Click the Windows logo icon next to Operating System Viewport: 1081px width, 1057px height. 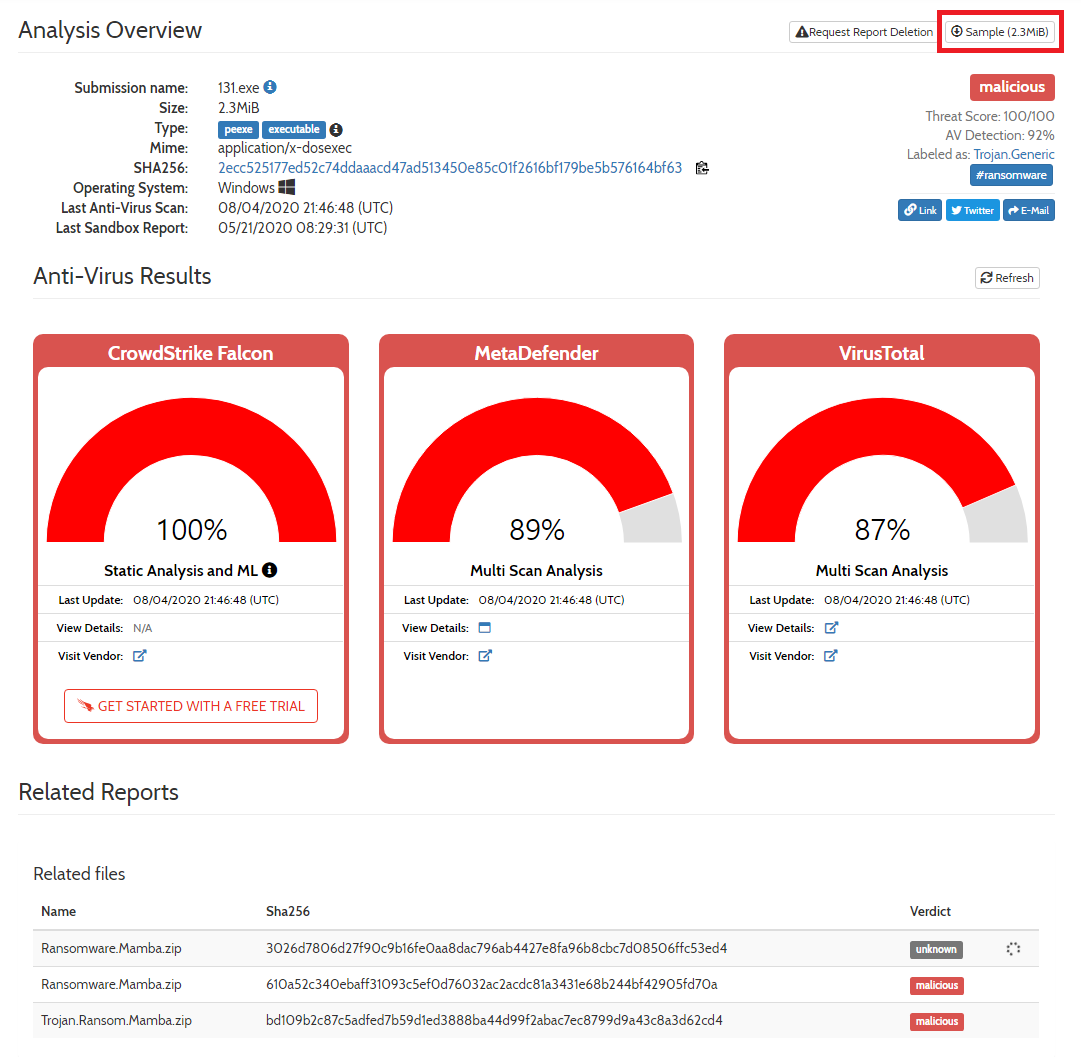(287, 188)
